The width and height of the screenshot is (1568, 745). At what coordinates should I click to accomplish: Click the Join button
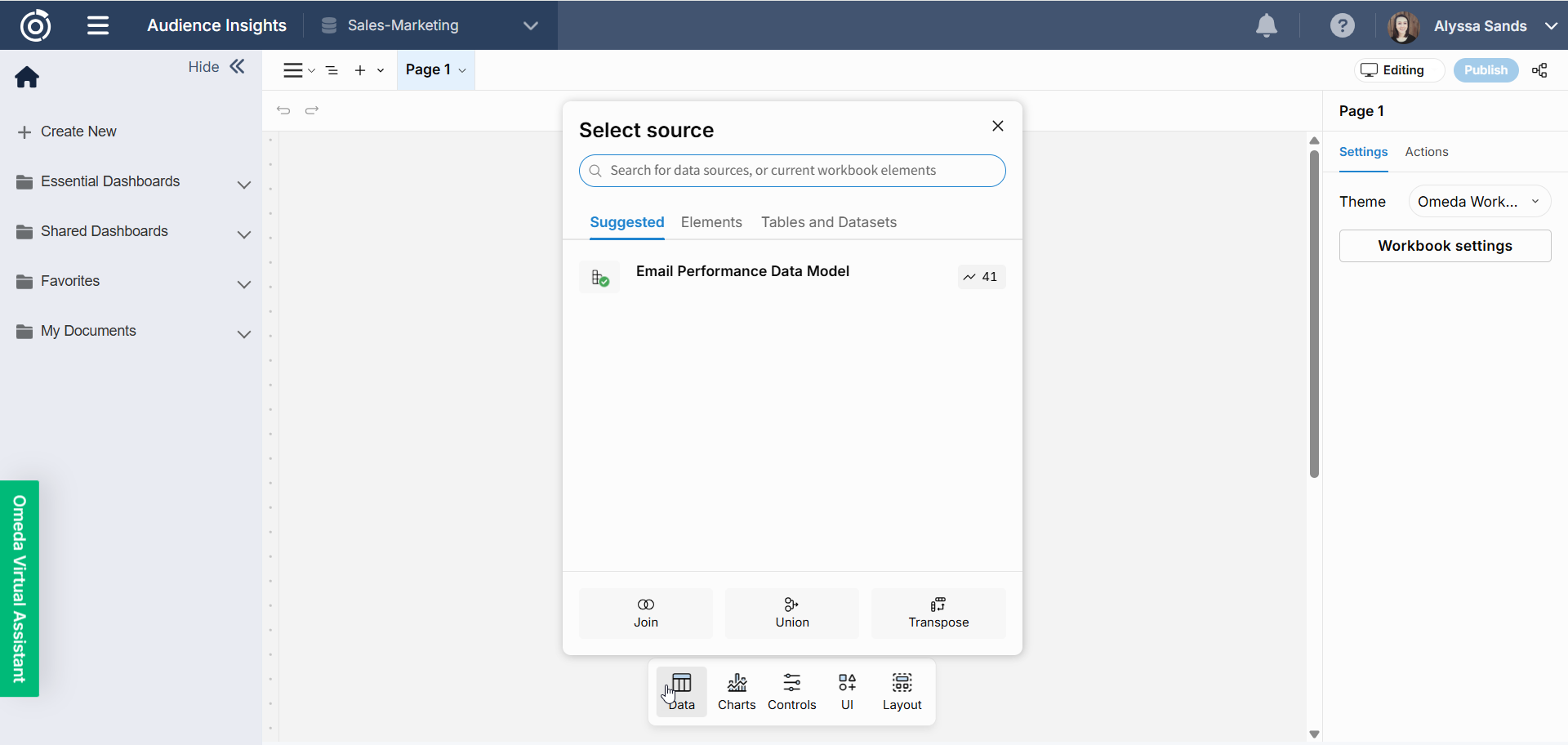tap(645, 613)
